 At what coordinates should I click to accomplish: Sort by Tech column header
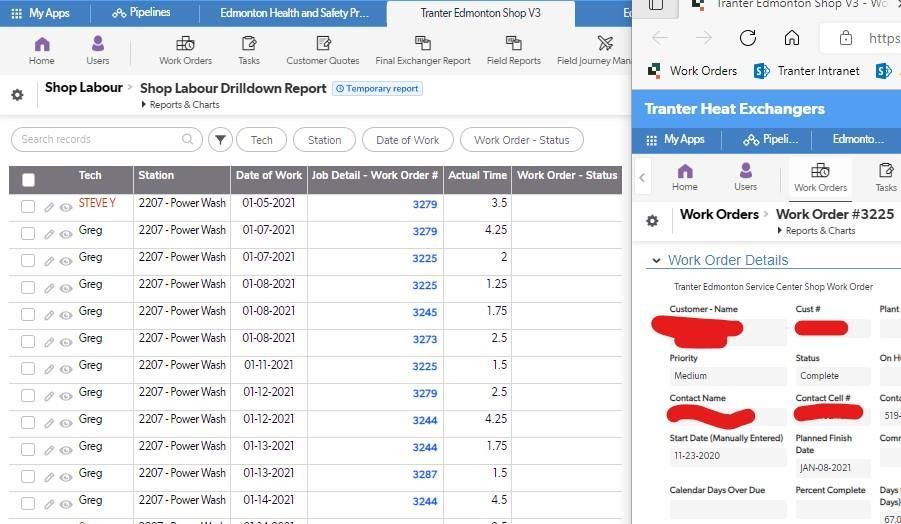tap(90, 175)
